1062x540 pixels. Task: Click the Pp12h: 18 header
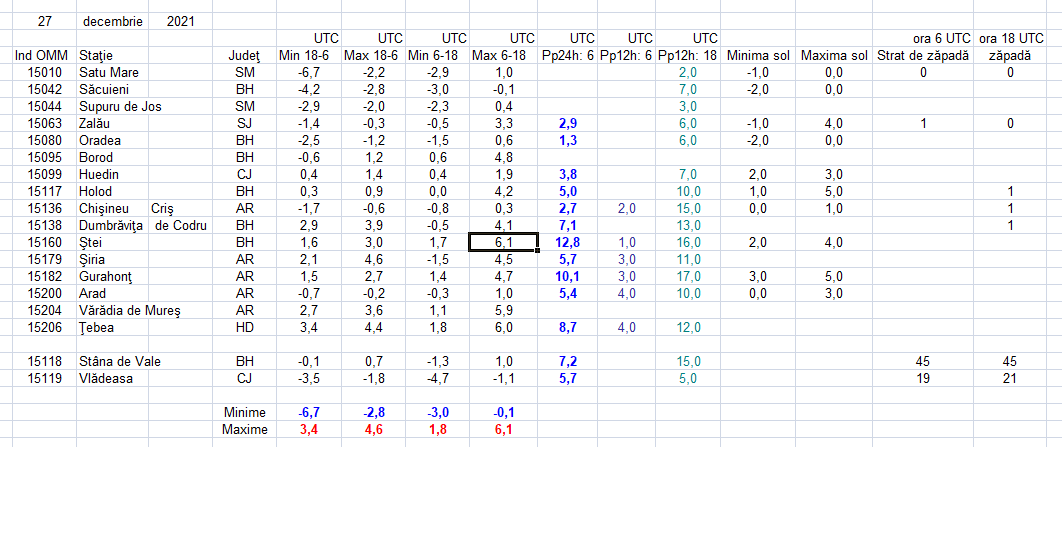tap(687, 56)
